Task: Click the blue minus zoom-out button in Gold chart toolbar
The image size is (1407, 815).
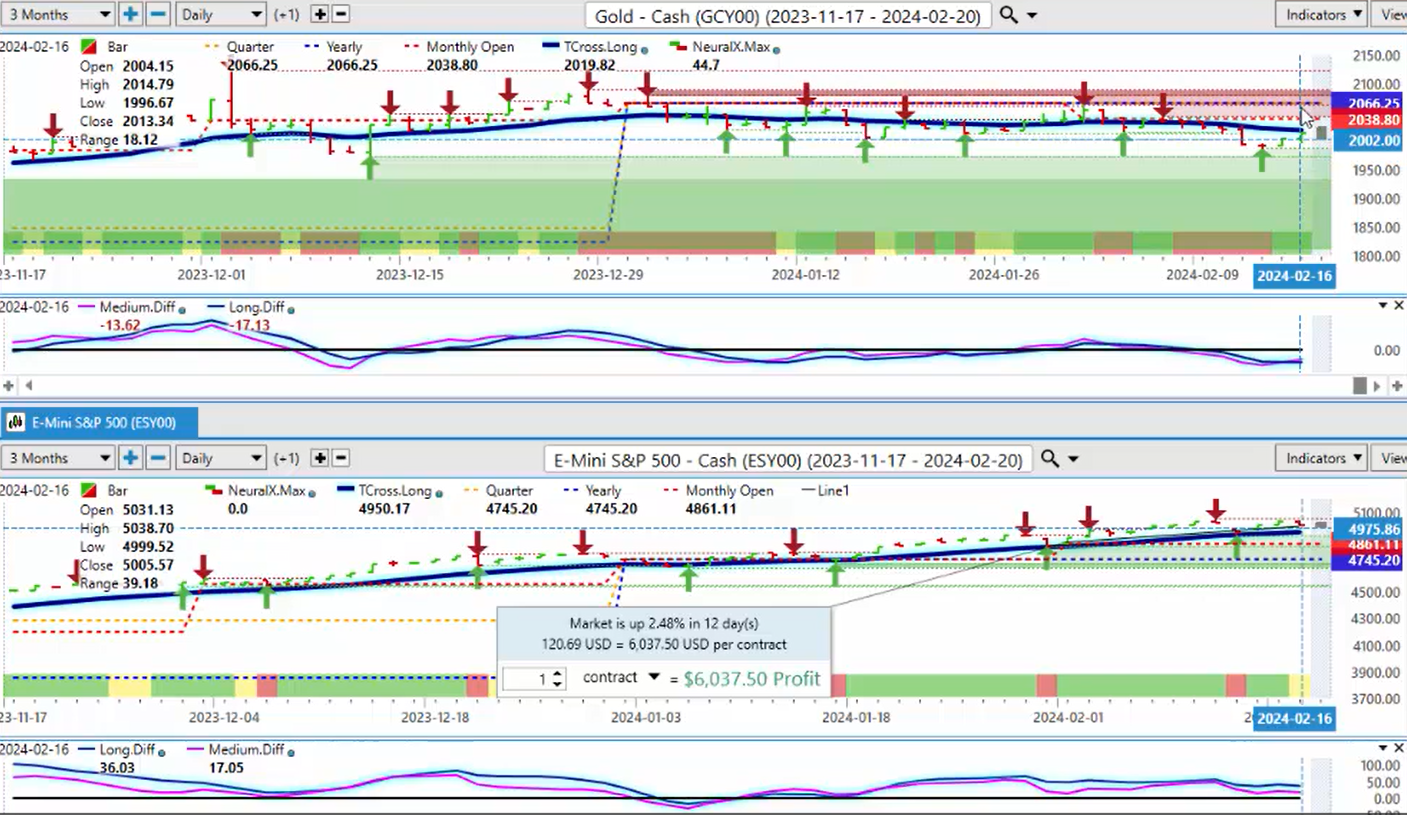Action: [x=158, y=14]
